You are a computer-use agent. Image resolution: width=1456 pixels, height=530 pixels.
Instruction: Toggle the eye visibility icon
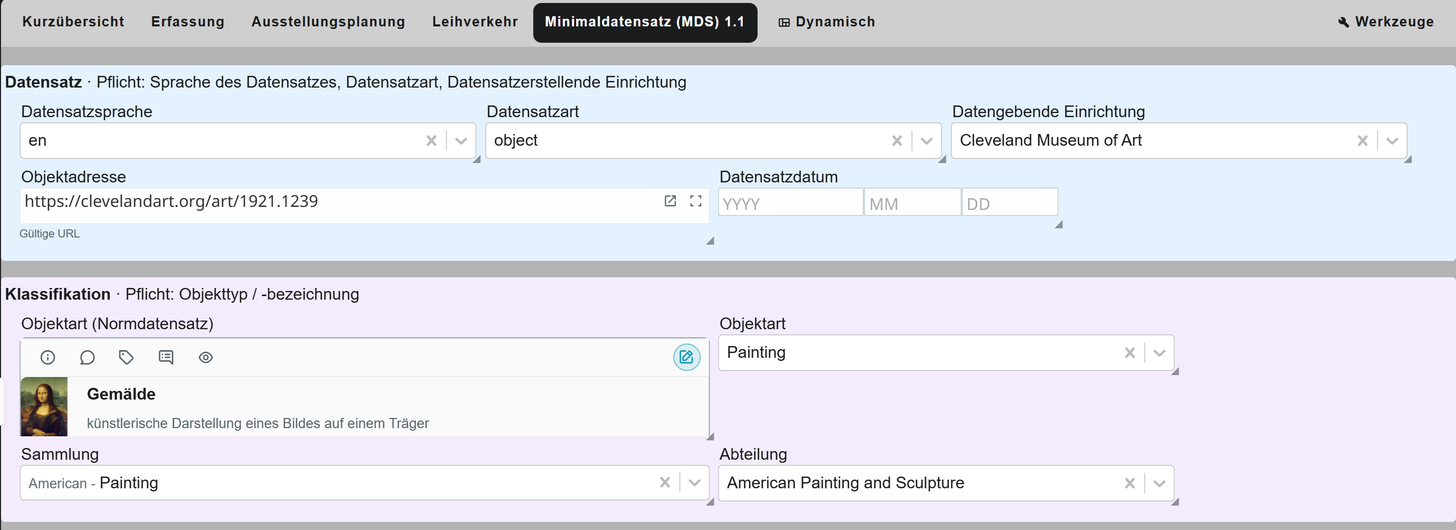coord(206,357)
